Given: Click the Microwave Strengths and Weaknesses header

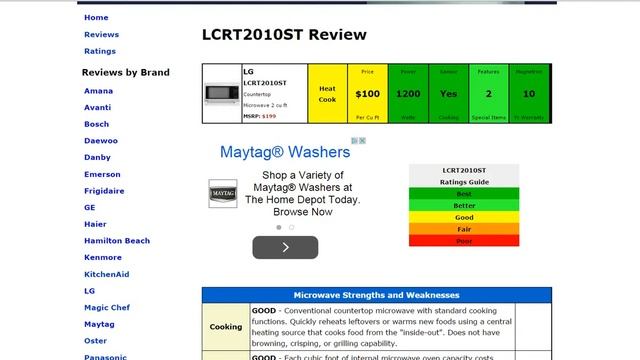Looking at the screenshot, I should point(376,295).
